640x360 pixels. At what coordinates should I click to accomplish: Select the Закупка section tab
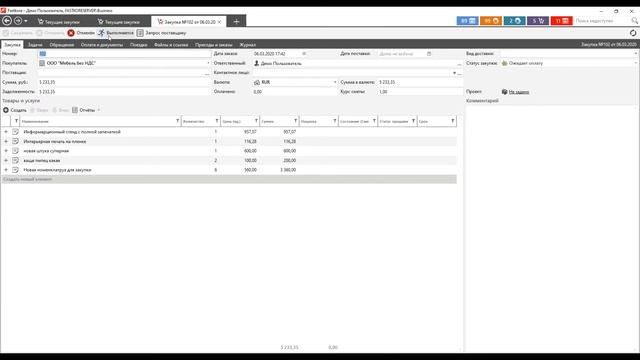point(12,45)
